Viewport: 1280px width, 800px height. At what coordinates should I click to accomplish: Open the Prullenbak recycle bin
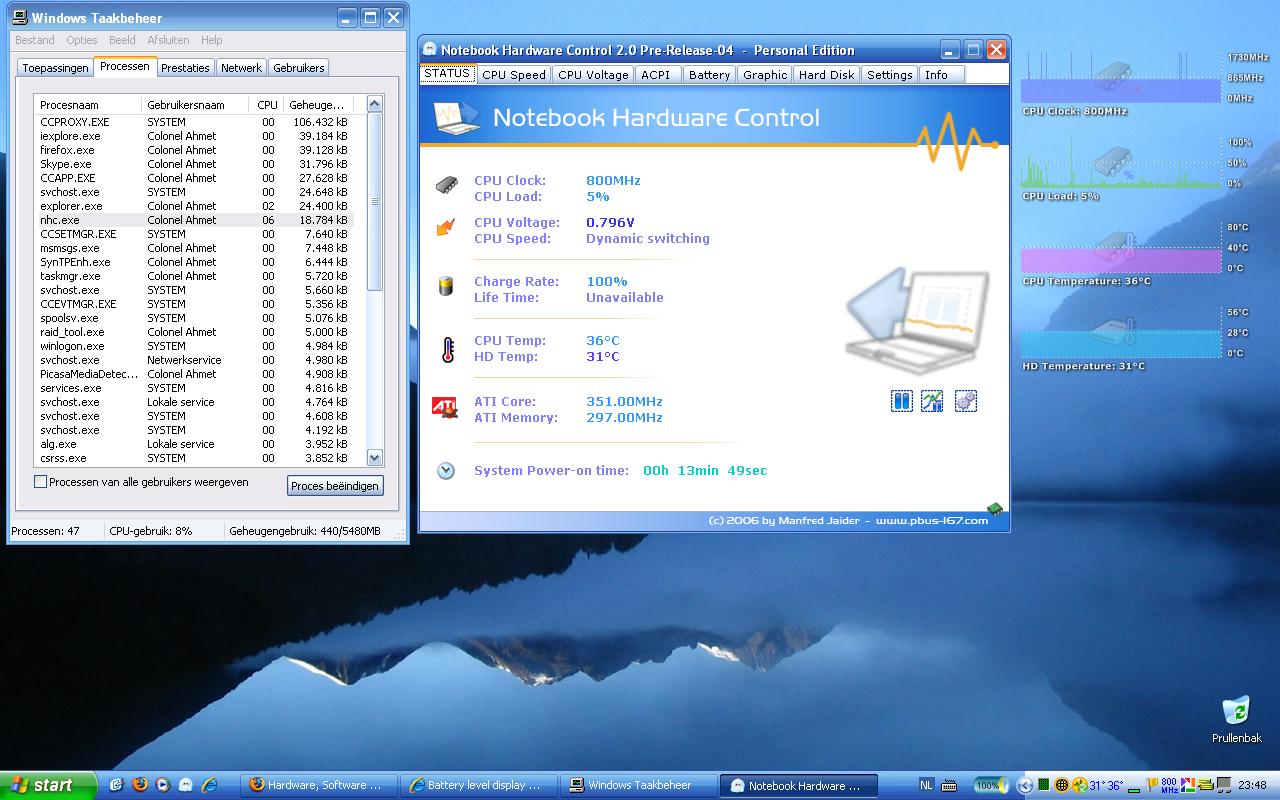[x=1237, y=720]
